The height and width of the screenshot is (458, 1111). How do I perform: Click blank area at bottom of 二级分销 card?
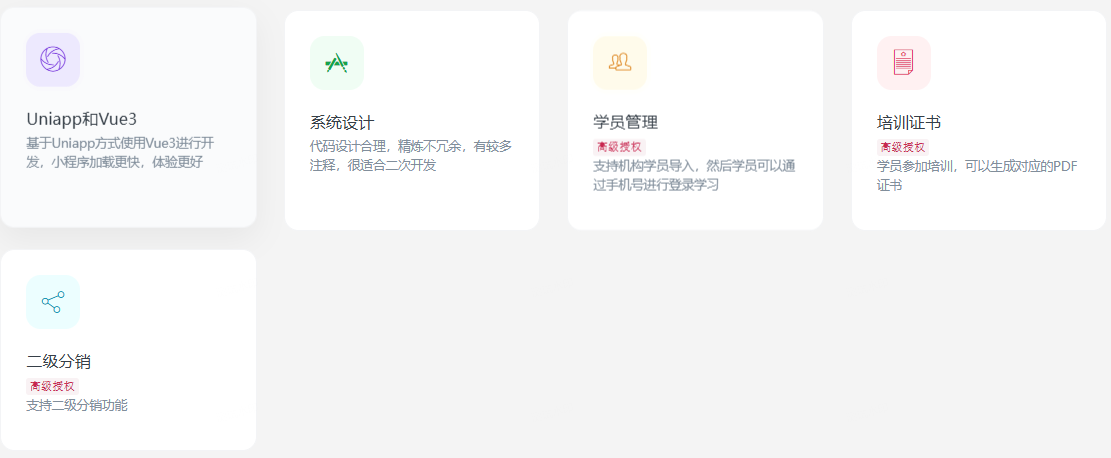tap(128, 432)
